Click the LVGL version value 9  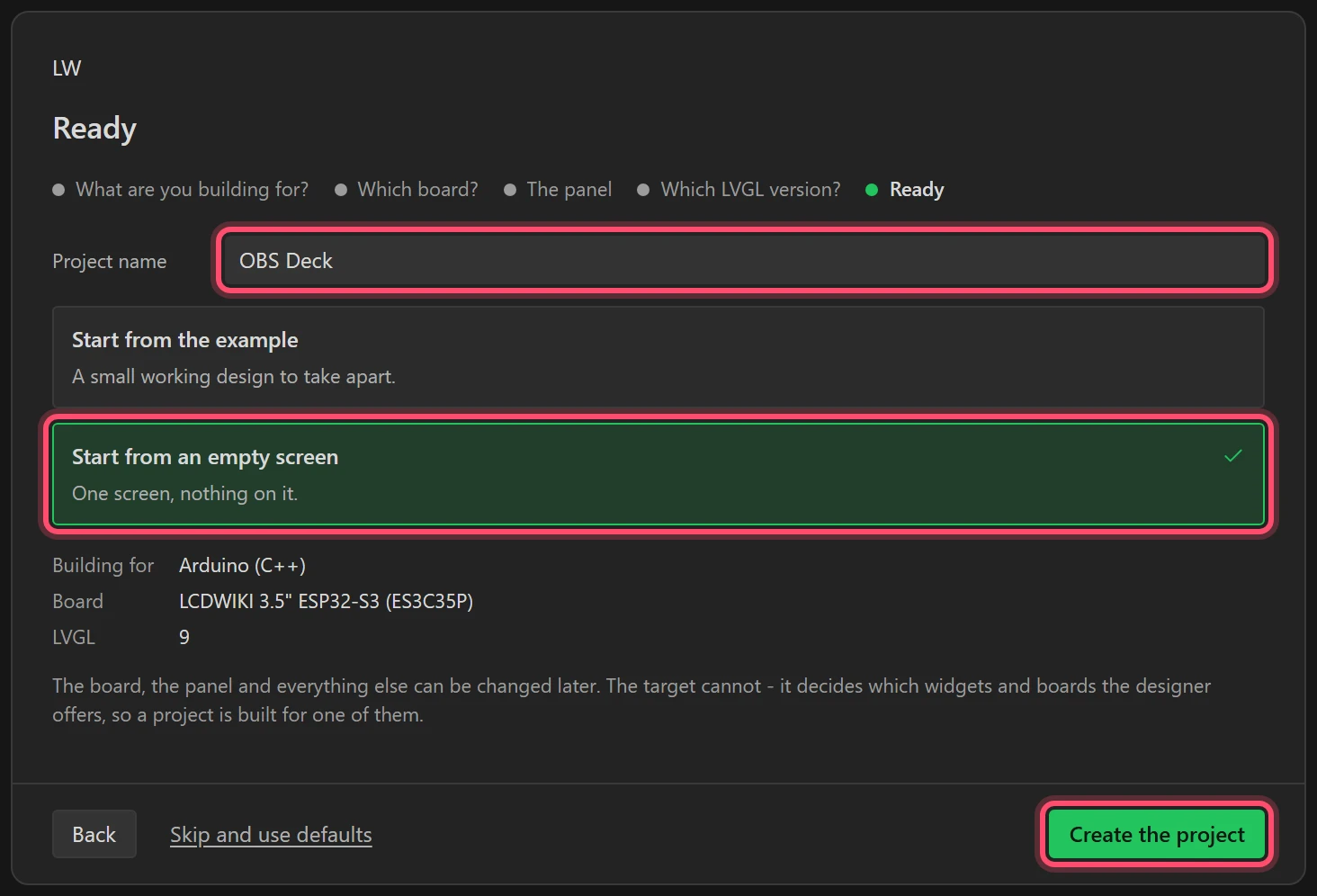184,638
